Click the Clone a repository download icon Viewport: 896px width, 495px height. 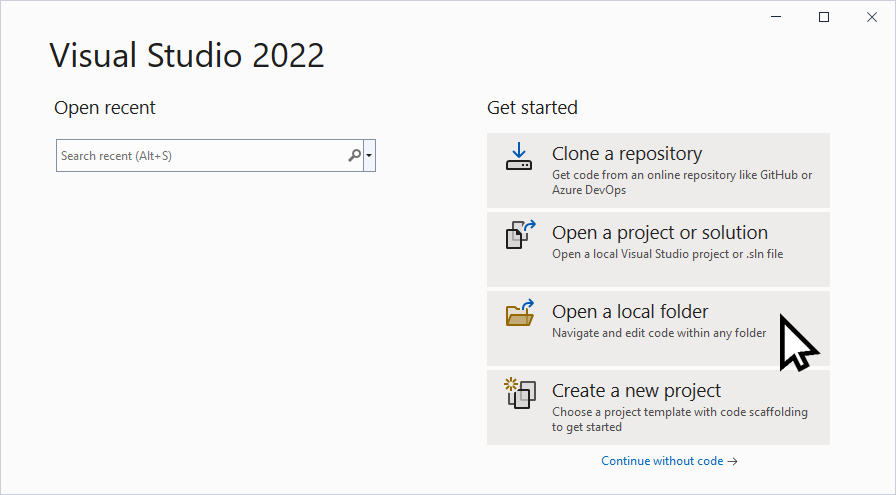(519, 157)
